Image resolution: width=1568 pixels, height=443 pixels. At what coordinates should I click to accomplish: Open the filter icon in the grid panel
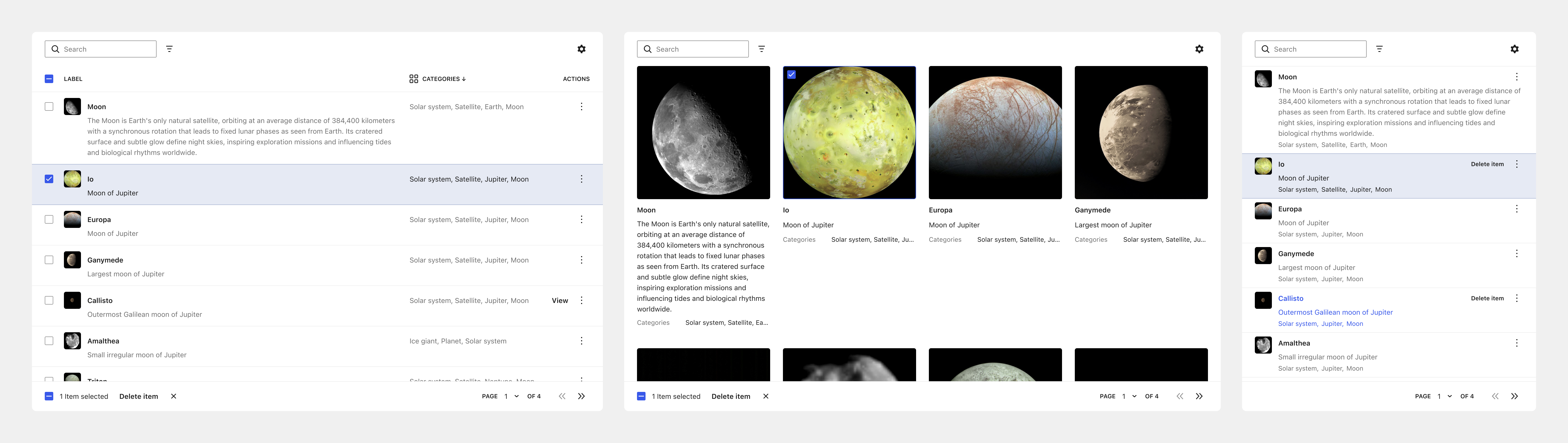point(761,49)
